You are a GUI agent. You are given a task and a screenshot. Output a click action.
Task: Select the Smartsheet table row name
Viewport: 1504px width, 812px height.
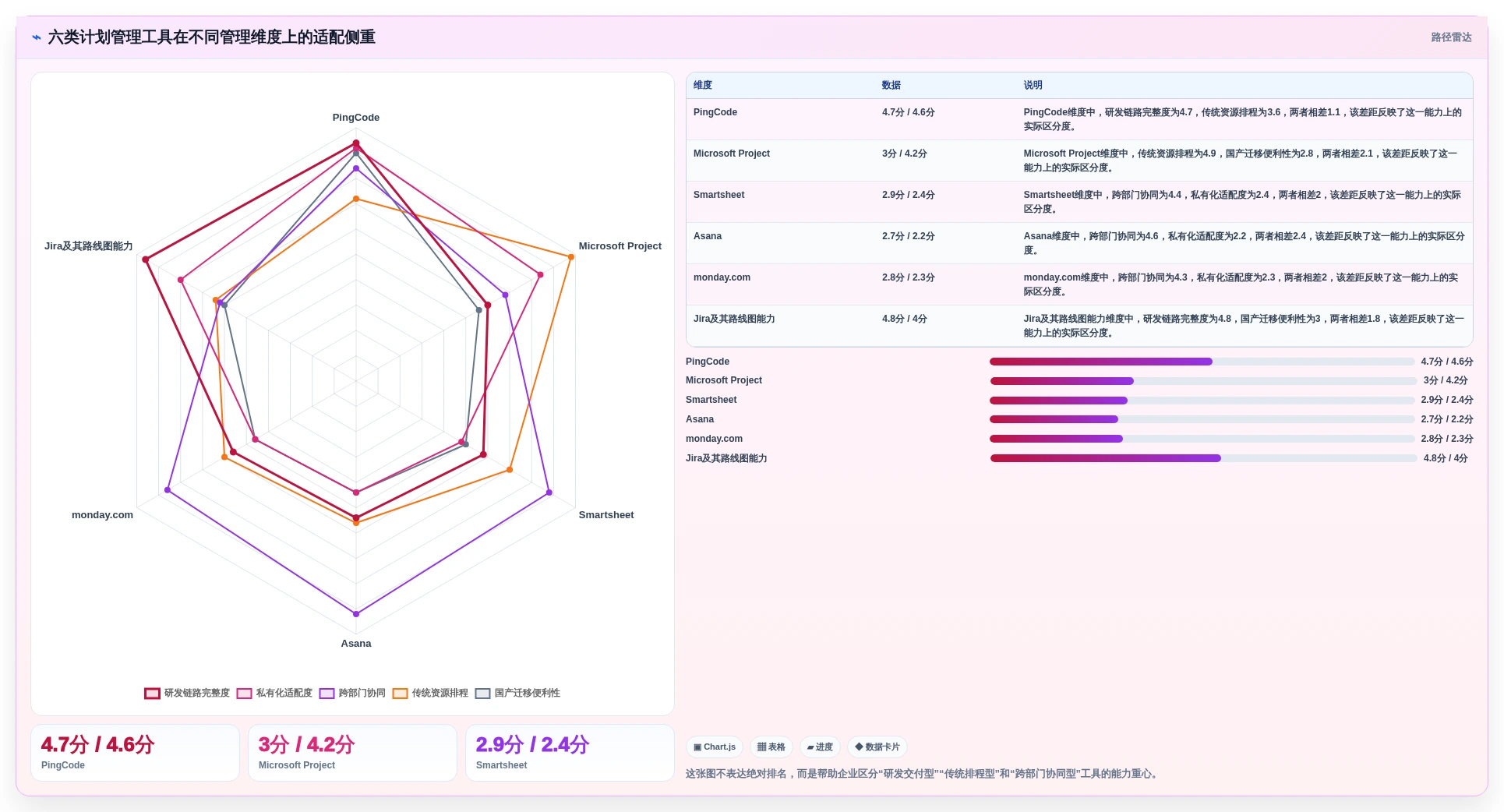pos(719,195)
